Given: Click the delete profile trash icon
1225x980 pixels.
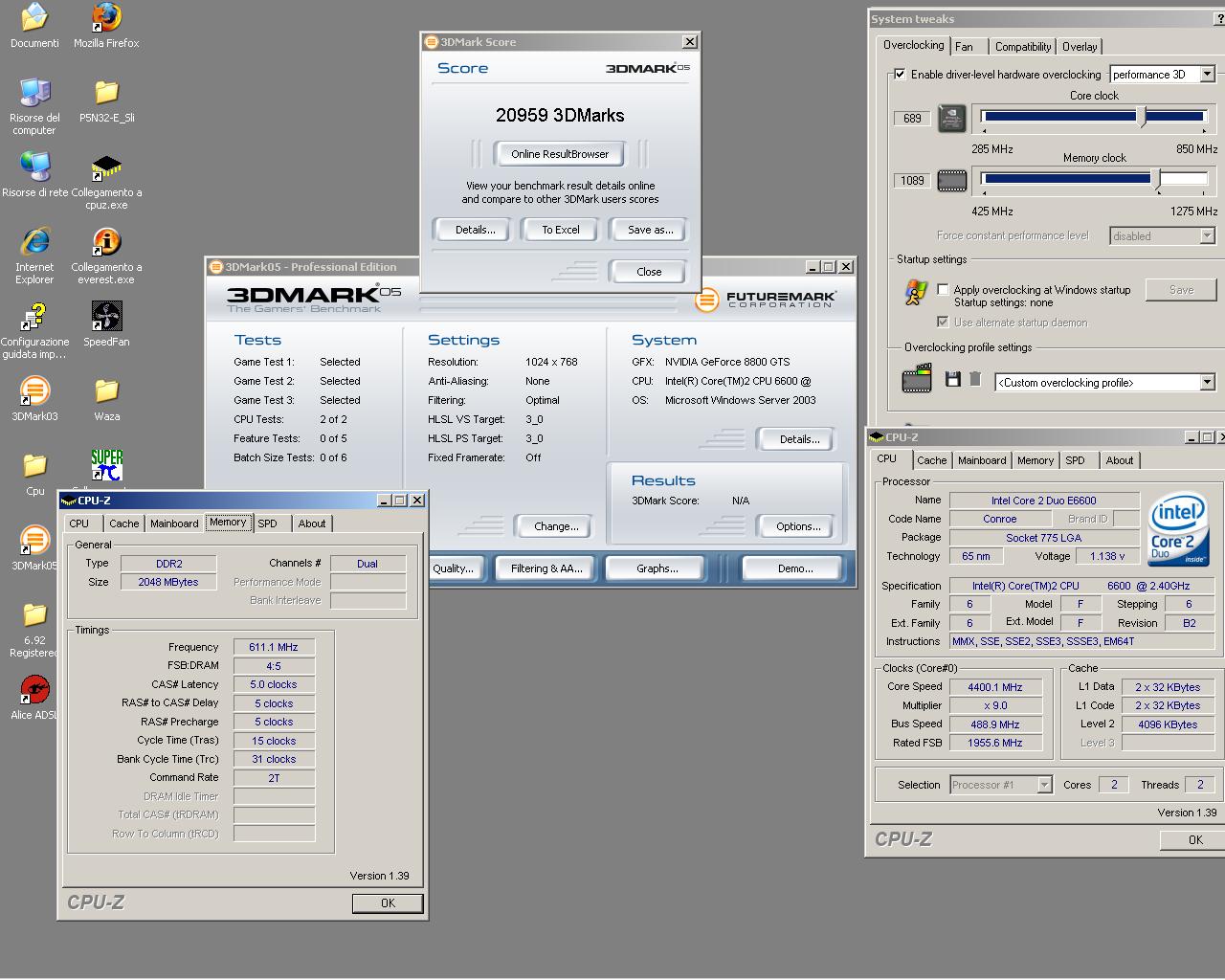Looking at the screenshot, I should (975, 379).
